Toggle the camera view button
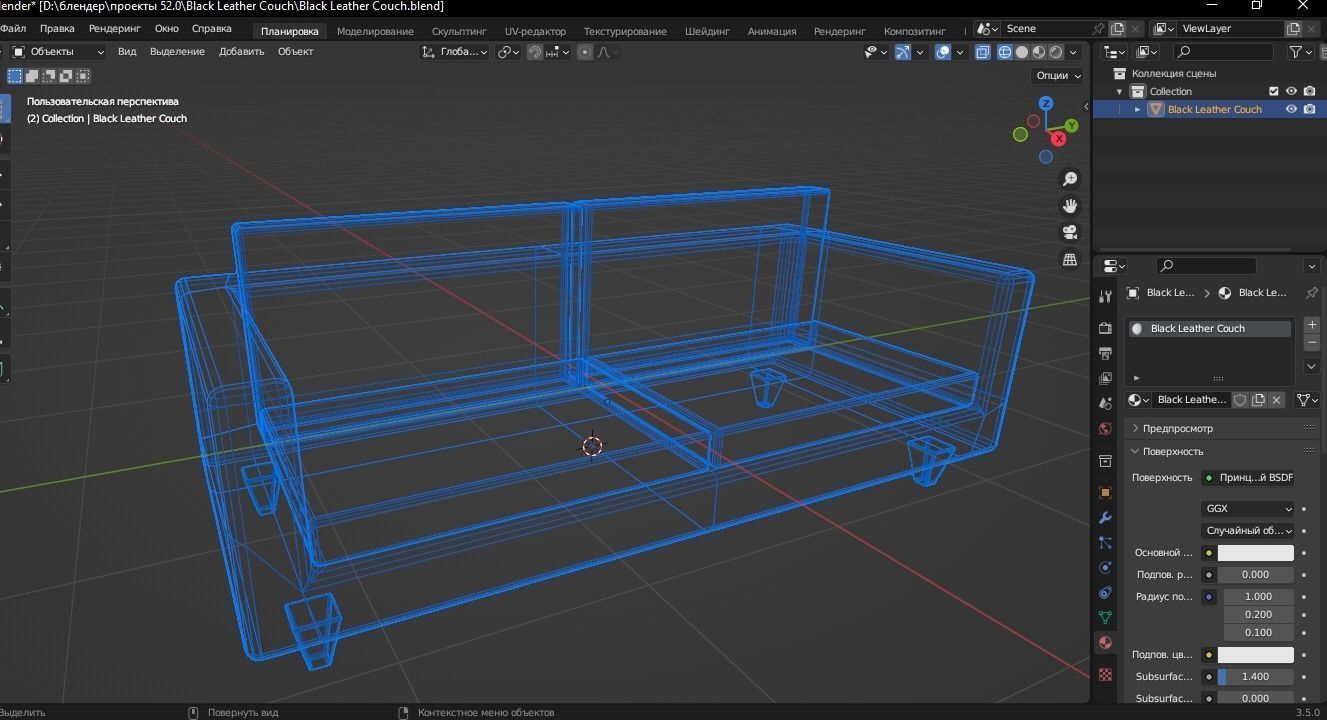This screenshot has width=1327, height=720. click(1070, 232)
